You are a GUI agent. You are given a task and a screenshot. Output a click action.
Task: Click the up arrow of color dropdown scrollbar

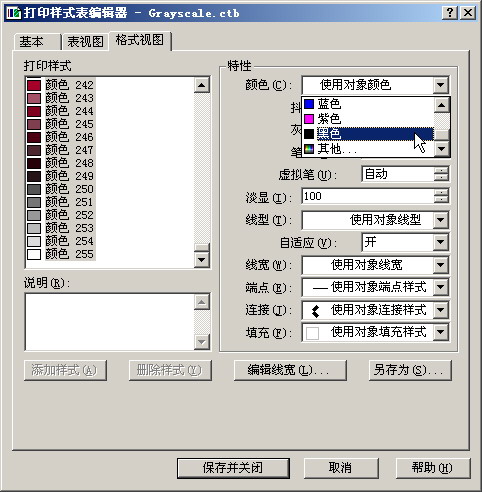(442, 105)
